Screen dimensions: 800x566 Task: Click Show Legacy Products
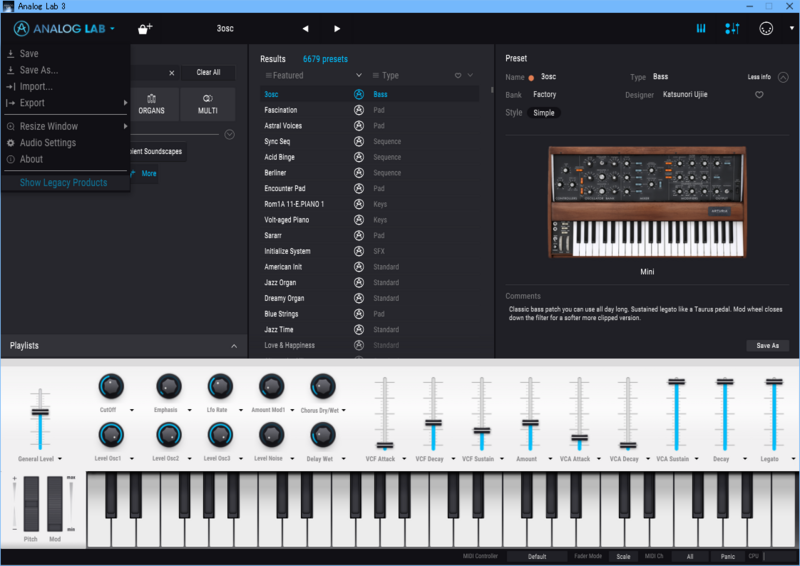pos(63,183)
